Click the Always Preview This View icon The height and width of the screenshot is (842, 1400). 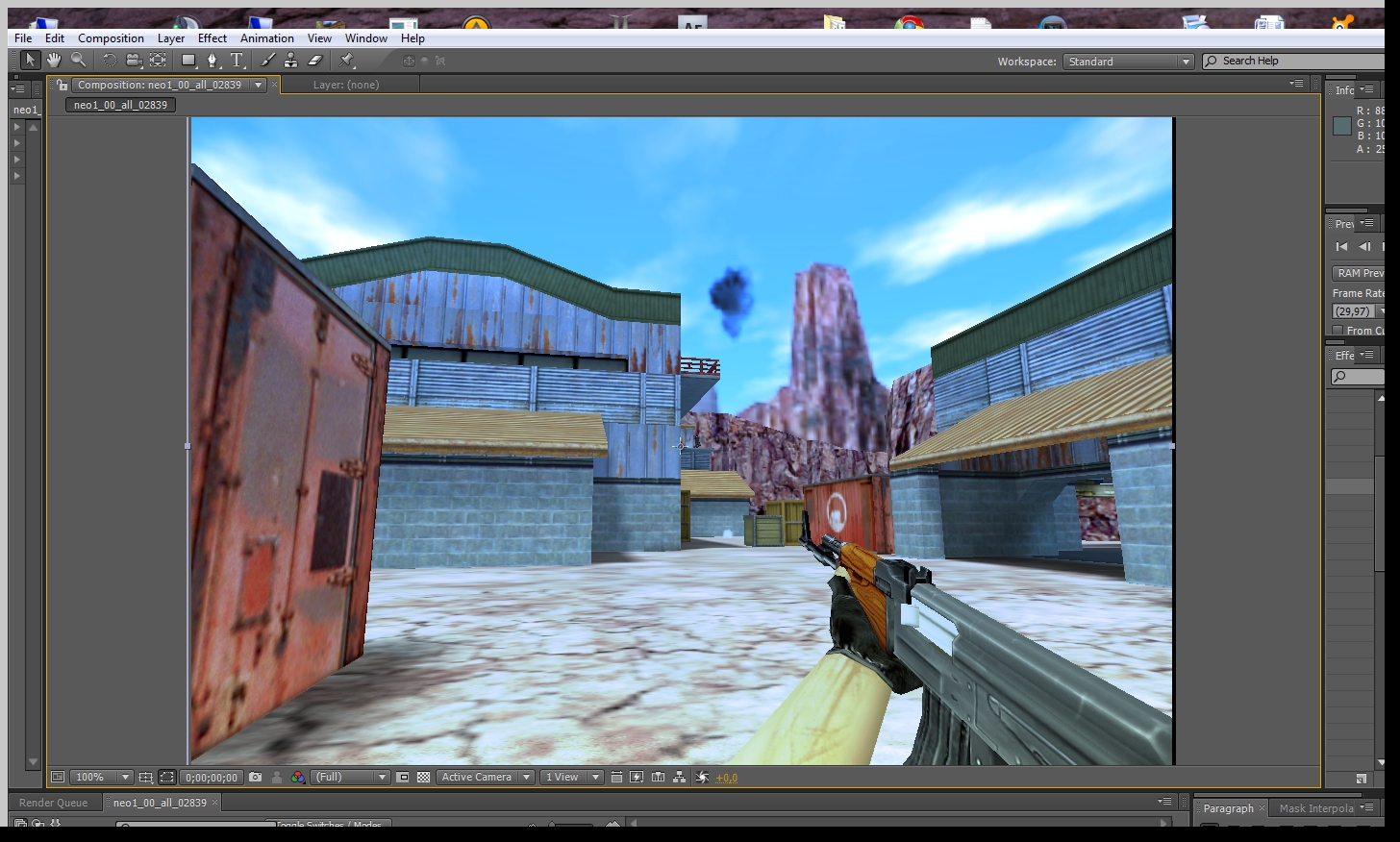tap(58, 777)
